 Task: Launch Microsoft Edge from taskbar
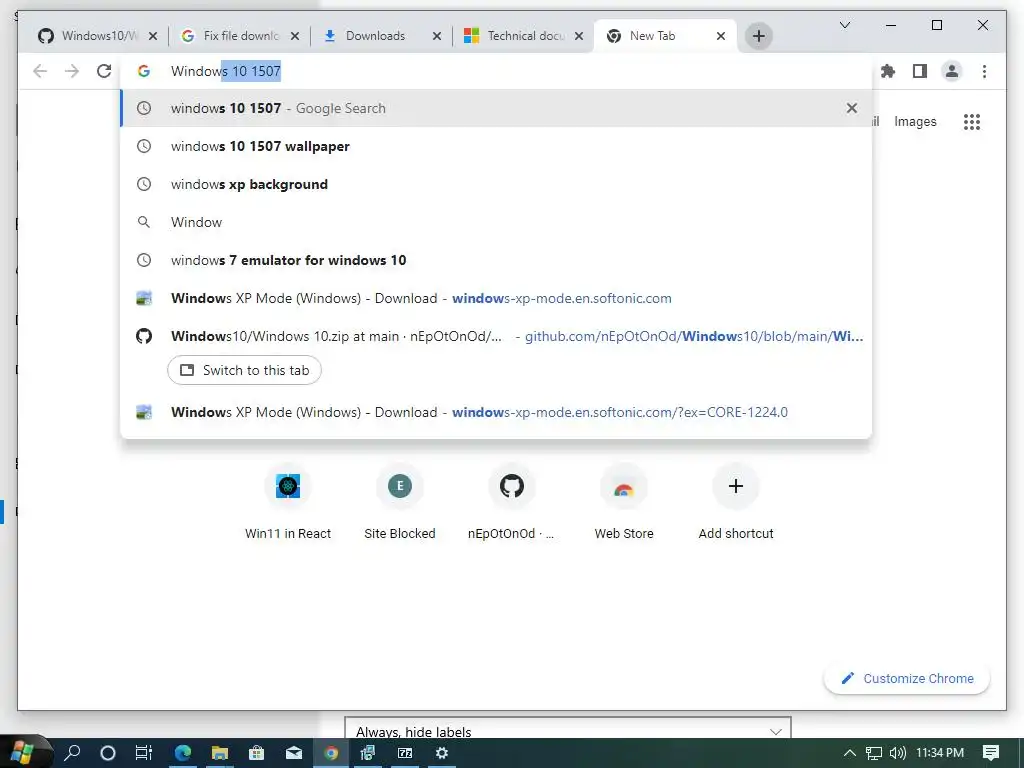(x=183, y=753)
